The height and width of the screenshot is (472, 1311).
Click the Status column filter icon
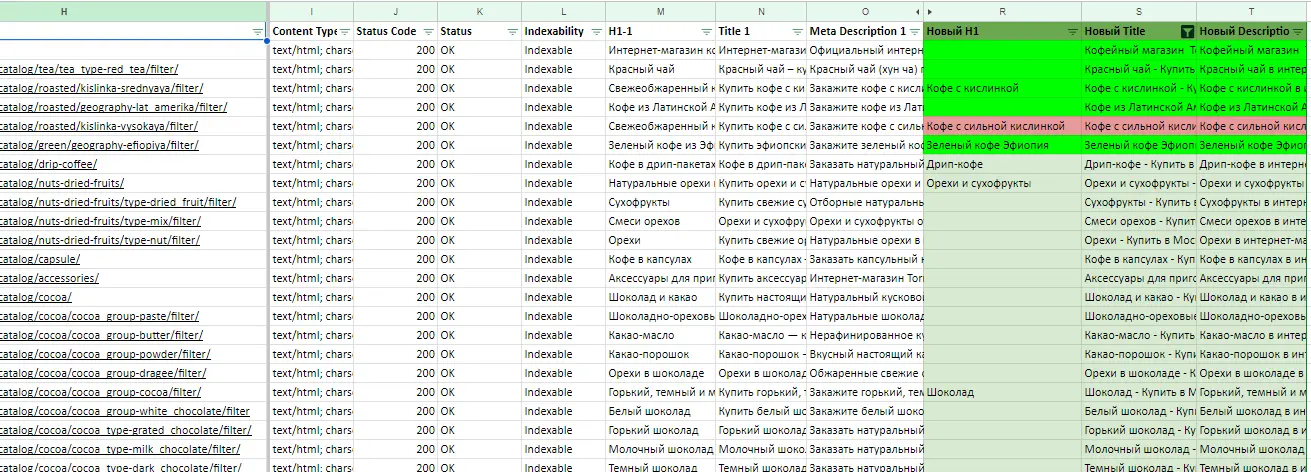pos(513,32)
